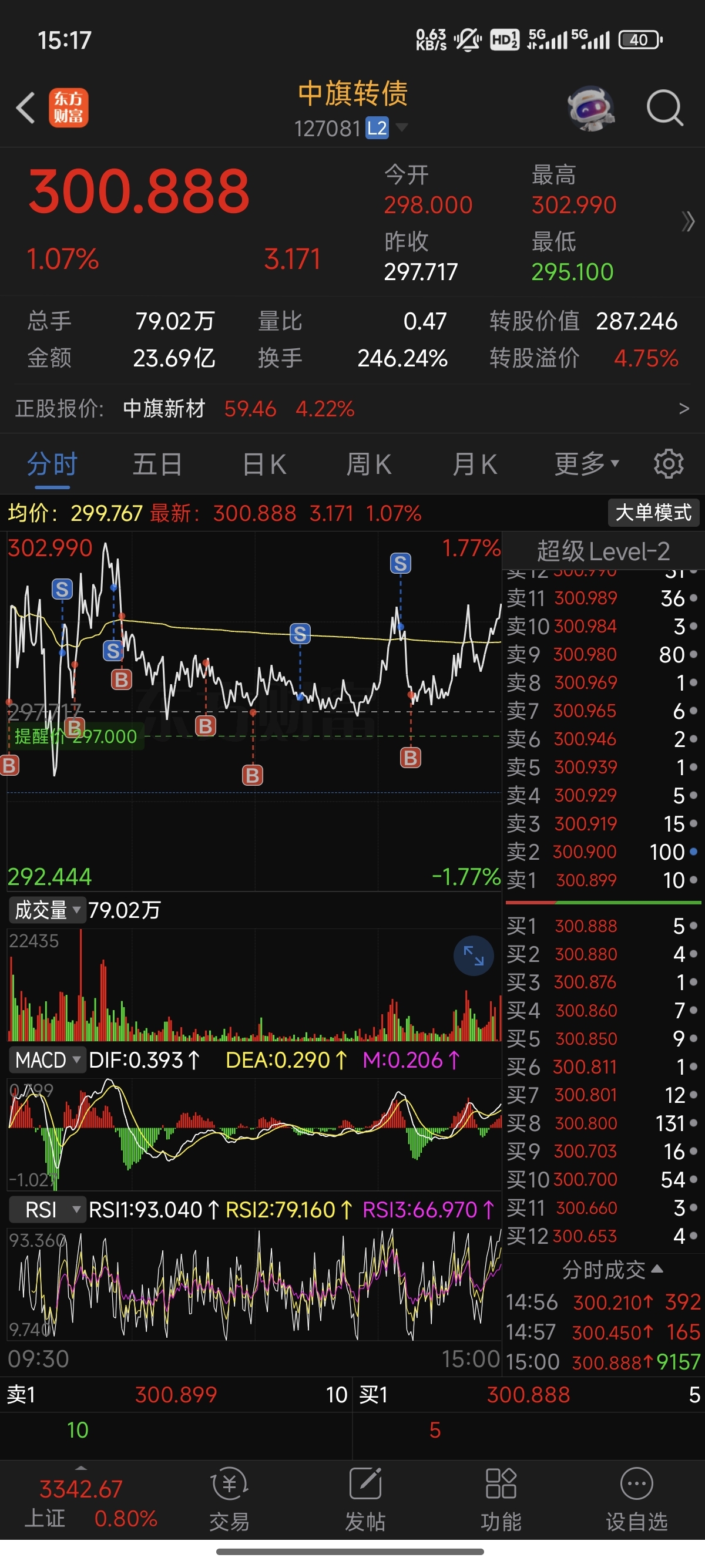The height and width of the screenshot is (1568, 705).
Task: Tap the volume bar chart area
Action: [254, 985]
